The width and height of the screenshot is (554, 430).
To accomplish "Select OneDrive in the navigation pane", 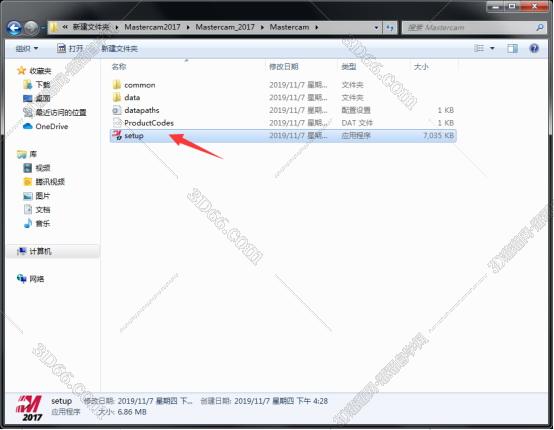I will pyautogui.click(x=52, y=126).
